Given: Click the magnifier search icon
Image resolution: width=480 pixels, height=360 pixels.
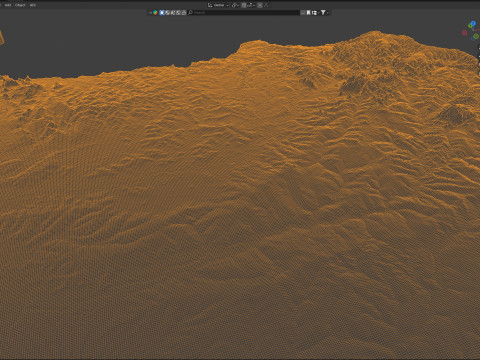Looking at the screenshot, I should (190, 12).
